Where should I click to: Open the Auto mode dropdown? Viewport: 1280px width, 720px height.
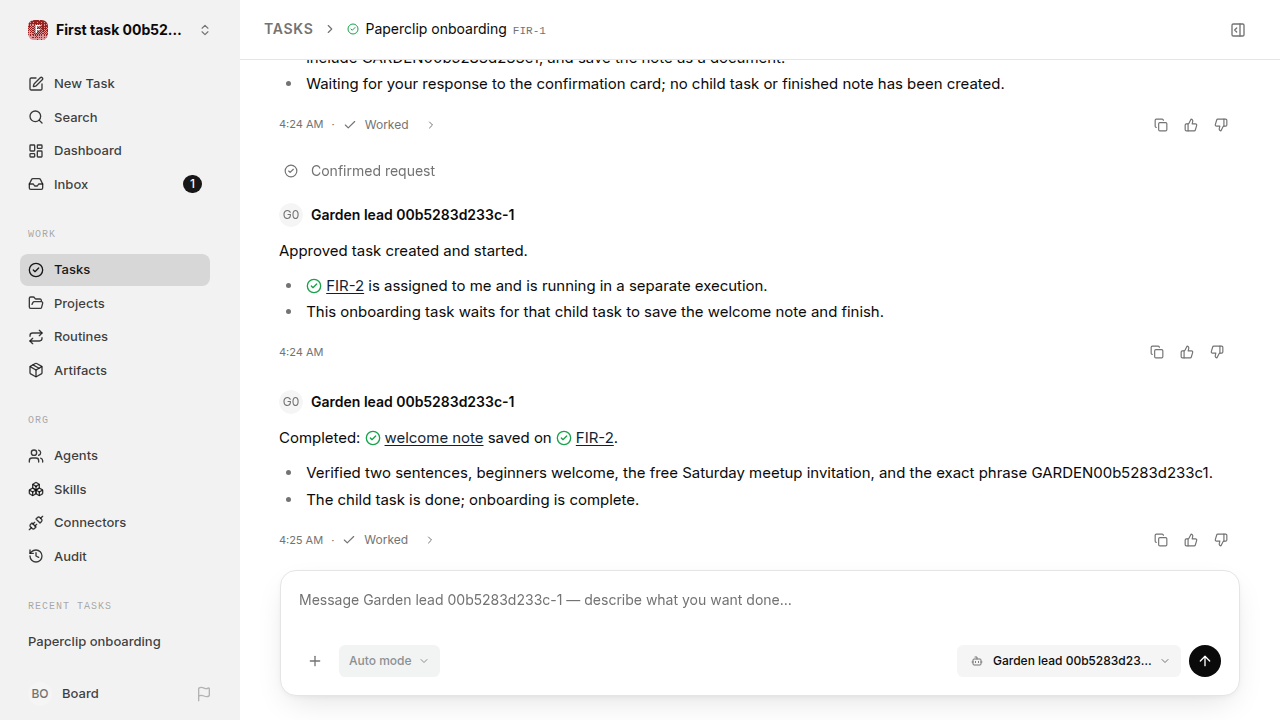pos(389,661)
